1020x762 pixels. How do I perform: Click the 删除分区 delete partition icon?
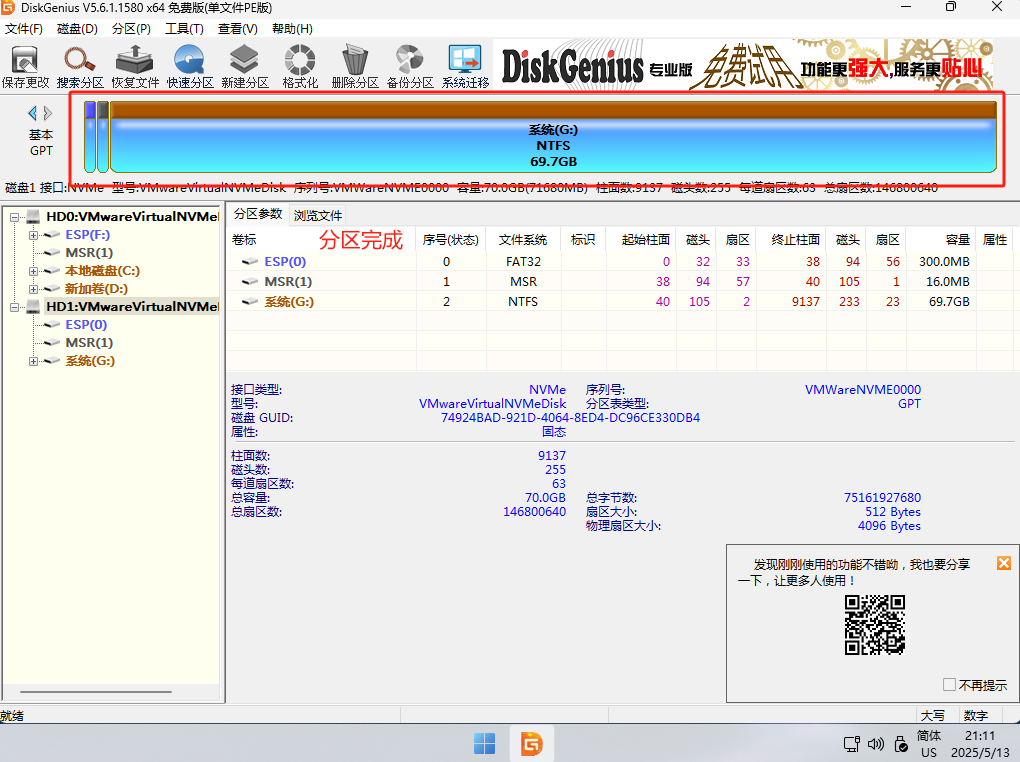pyautogui.click(x=355, y=66)
